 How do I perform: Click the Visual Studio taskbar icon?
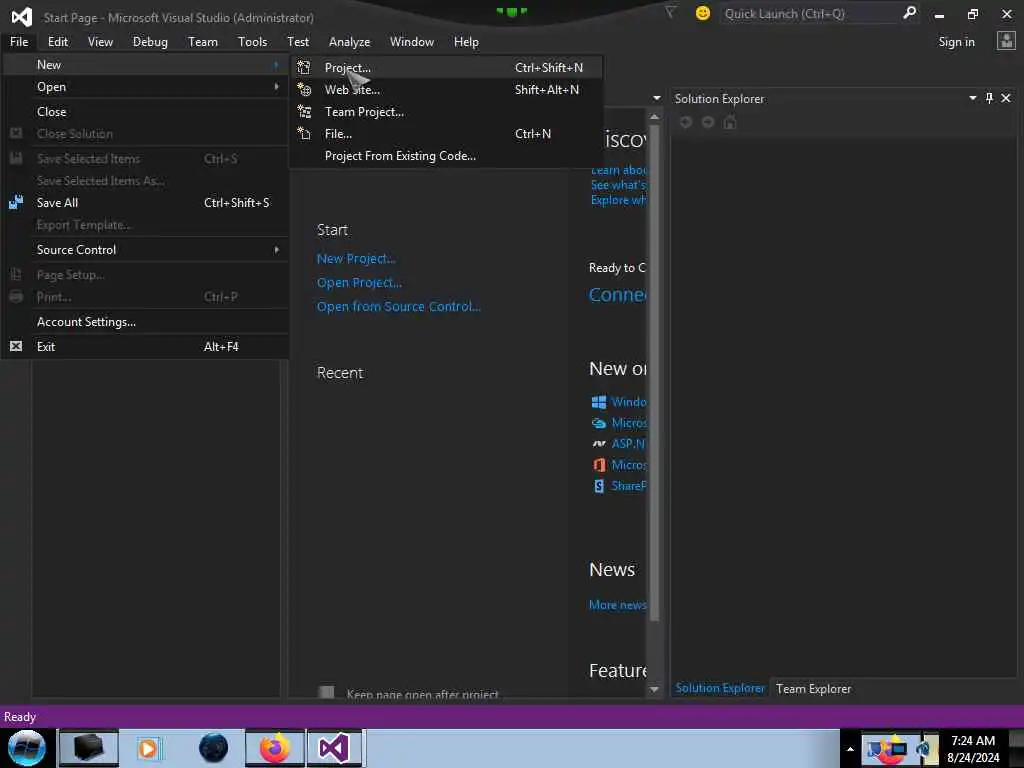[334, 748]
